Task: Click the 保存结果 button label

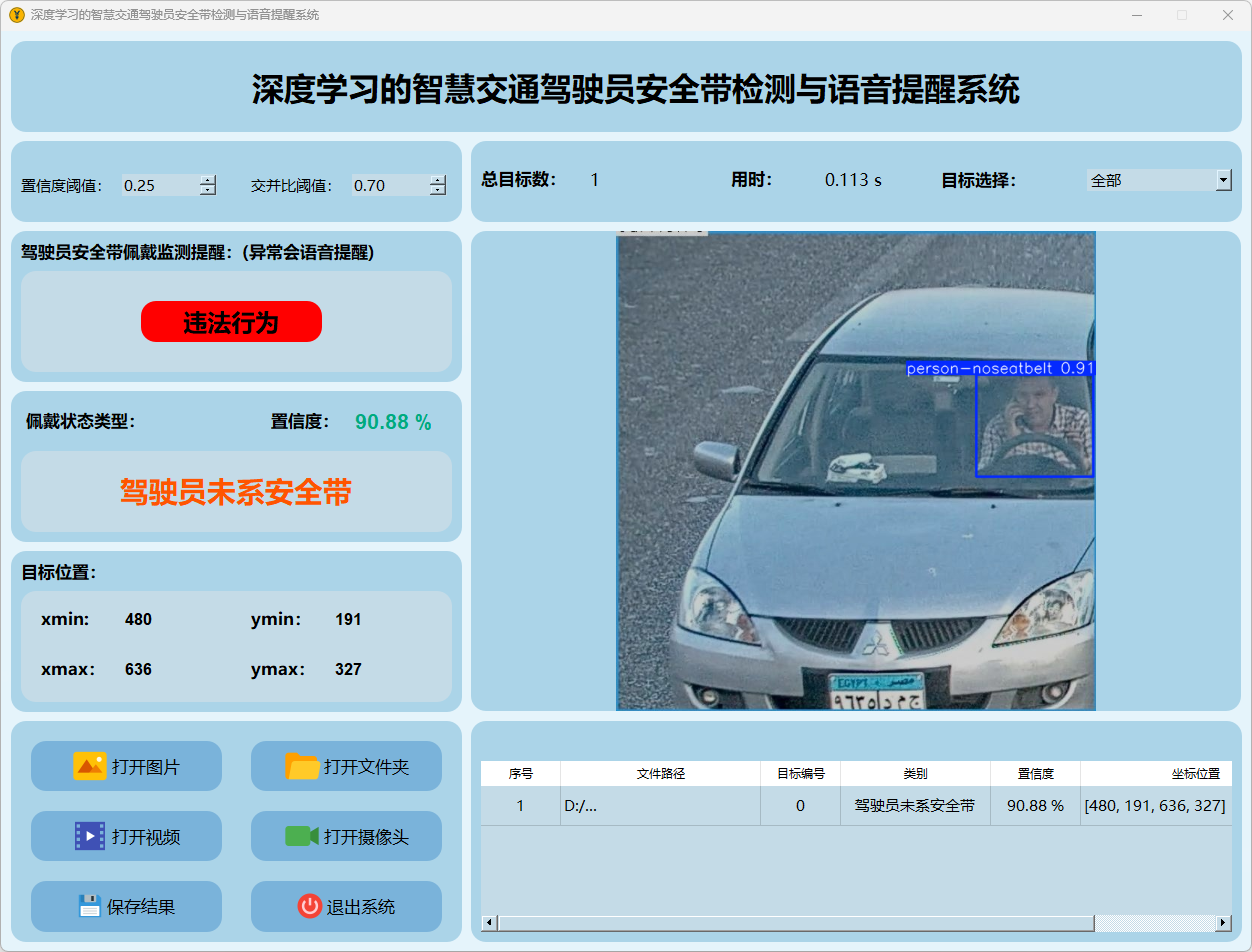Action: 141,907
